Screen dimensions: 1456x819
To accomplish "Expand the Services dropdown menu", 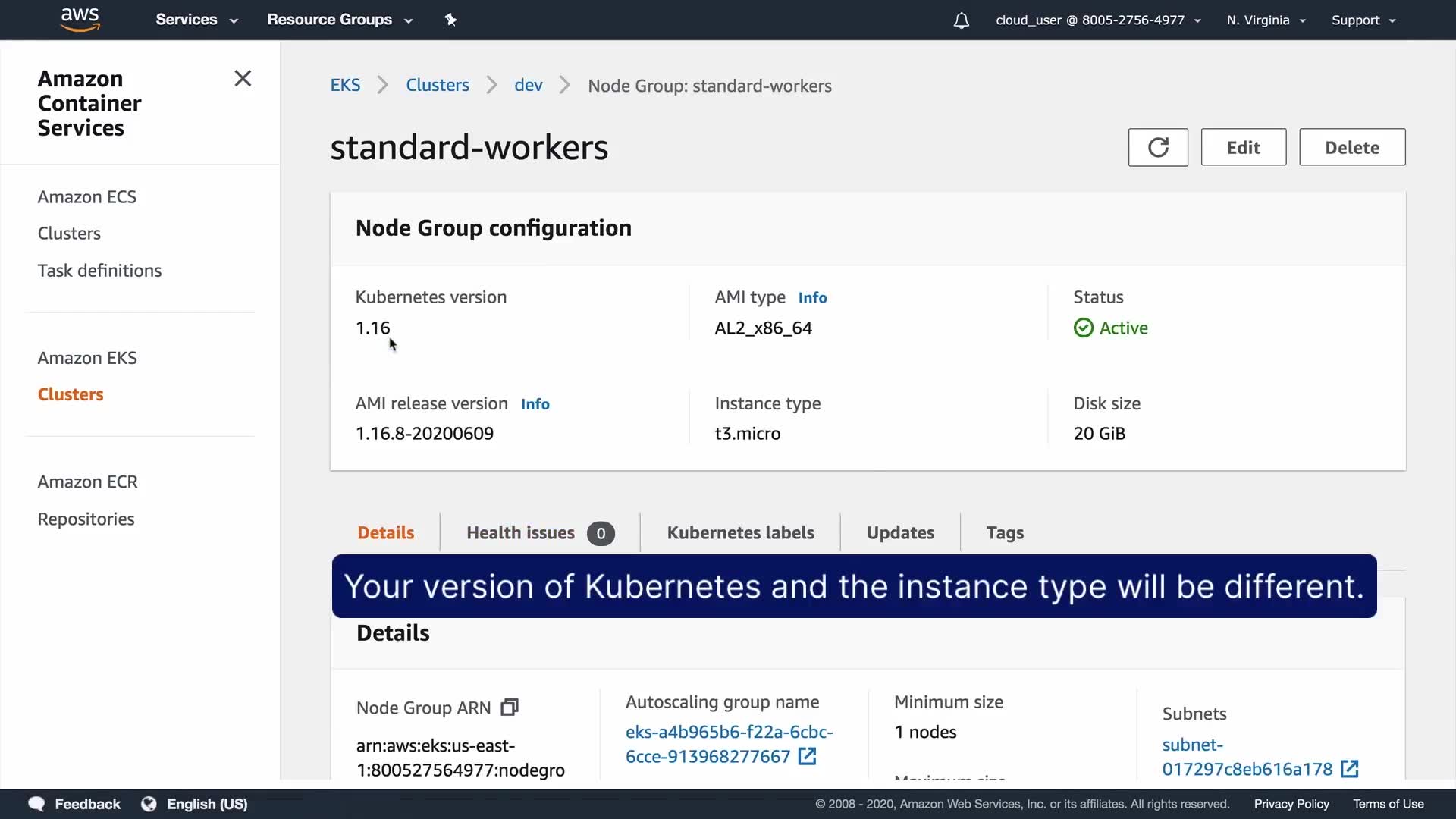I will [196, 20].
